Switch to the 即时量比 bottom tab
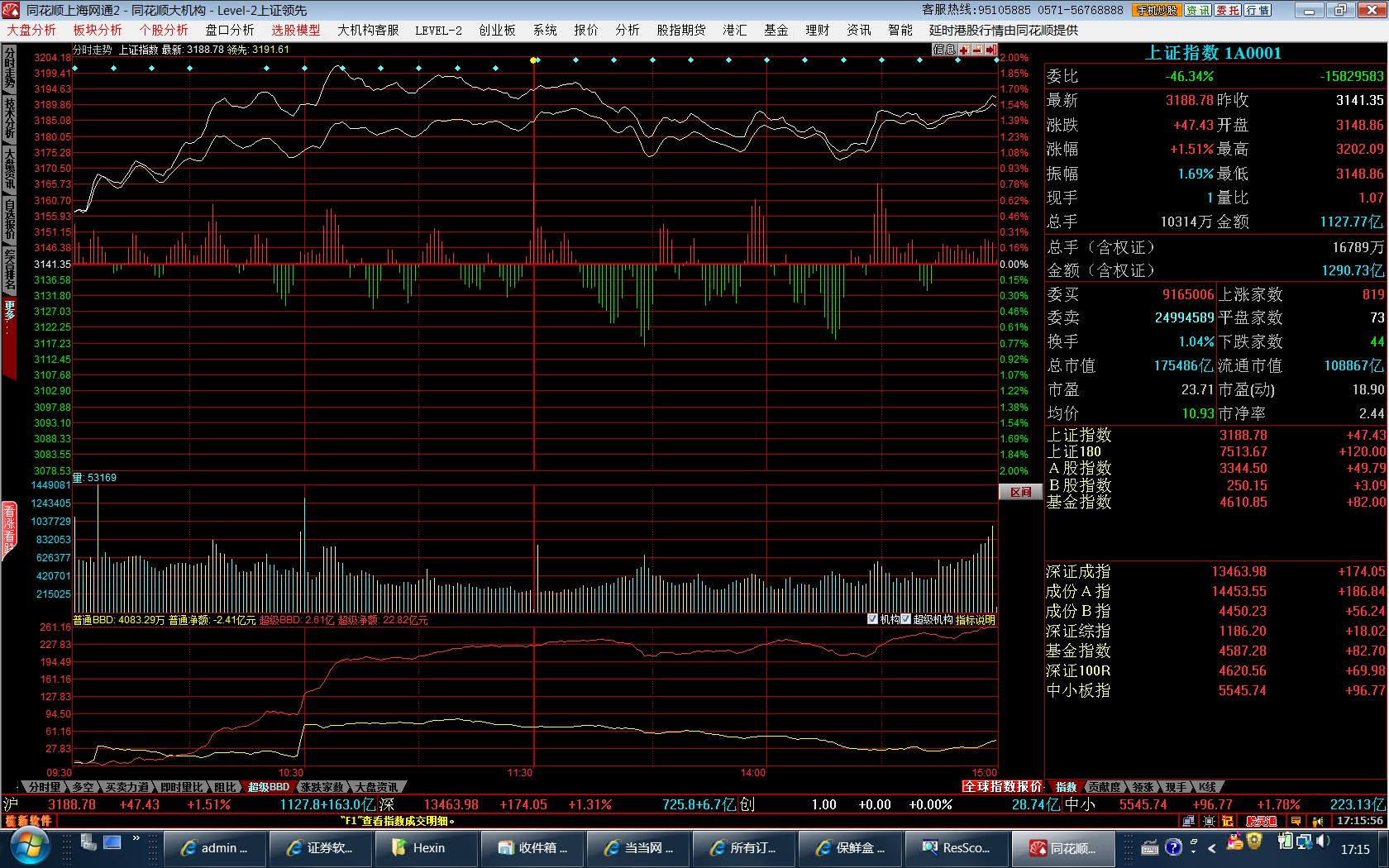 [x=181, y=787]
